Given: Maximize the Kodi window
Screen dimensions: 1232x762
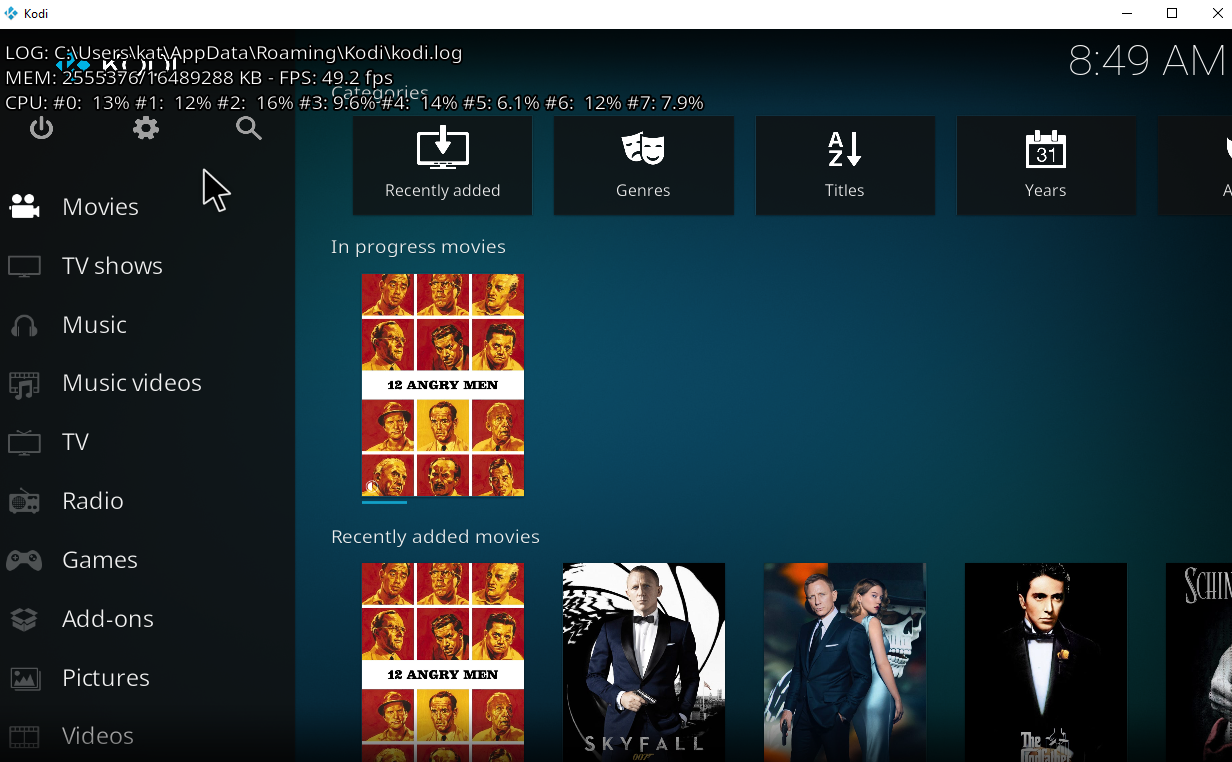Looking at the screenshot, I should (x=1172, y=13).
